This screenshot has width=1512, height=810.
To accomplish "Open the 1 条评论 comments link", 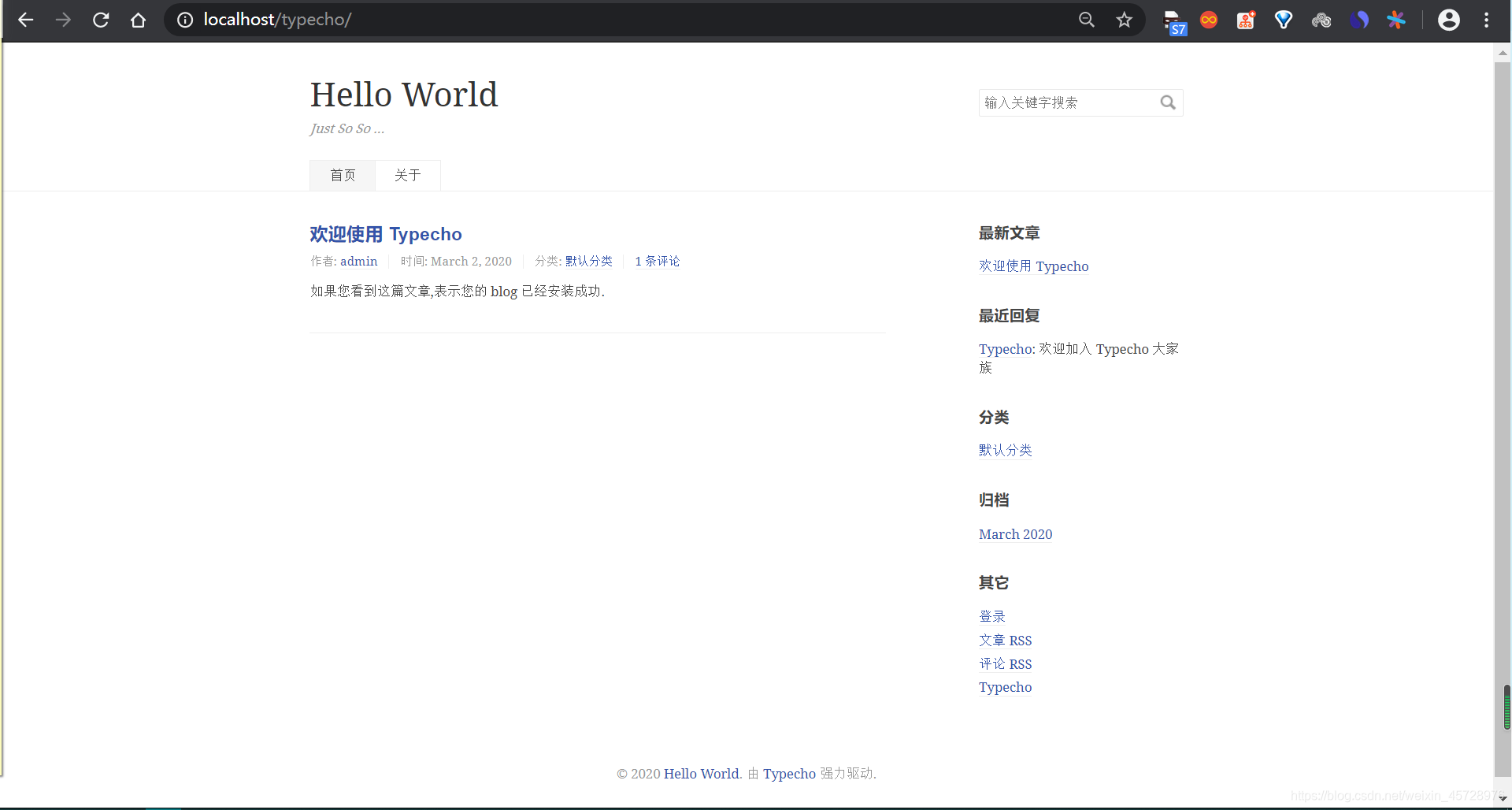I will coord(658,262).
